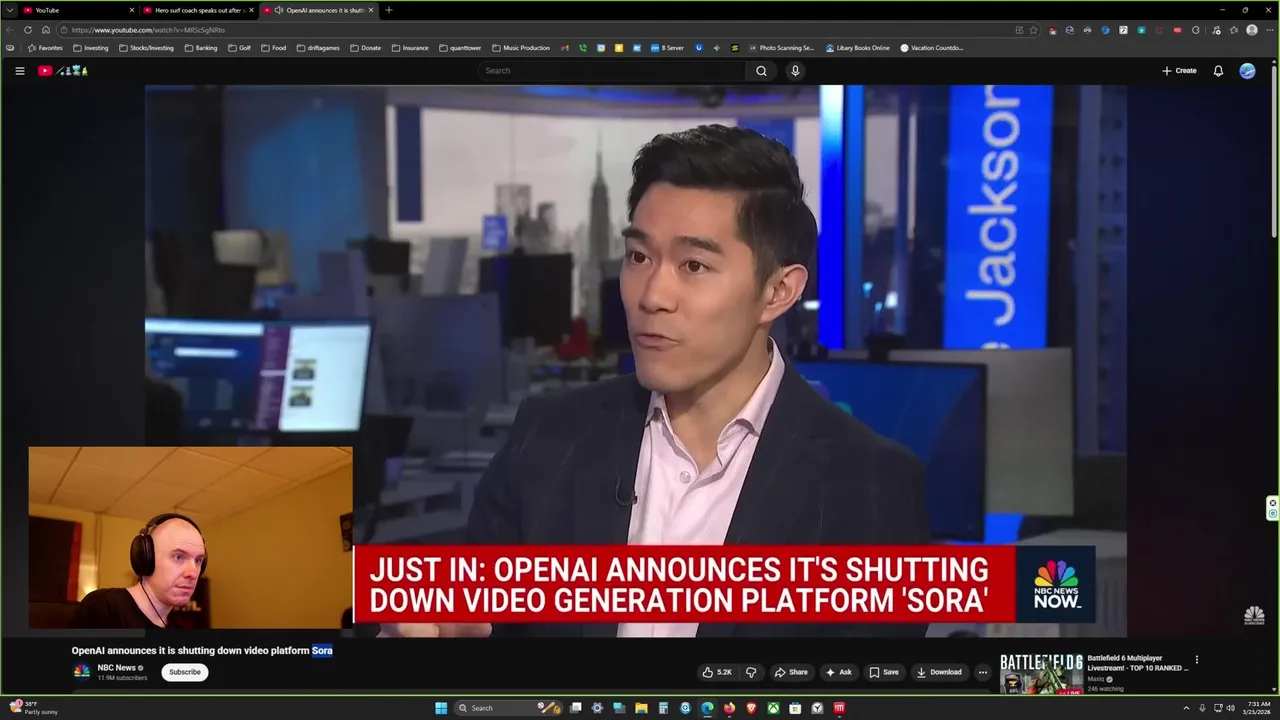Open the browser home page

[45, 30]
